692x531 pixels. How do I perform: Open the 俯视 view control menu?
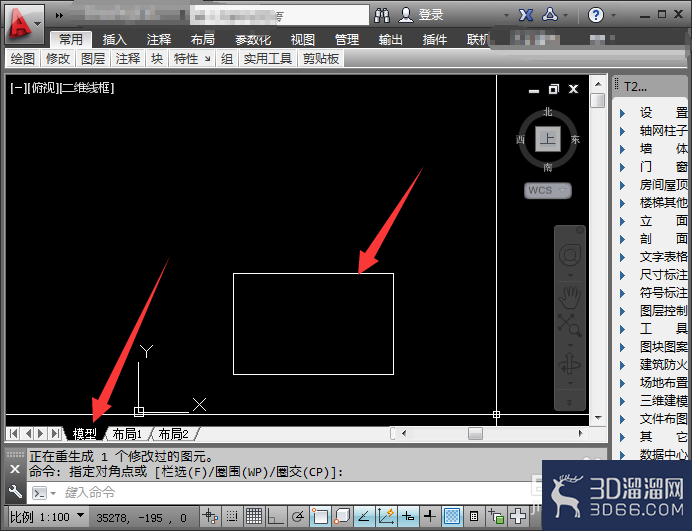(43, 88)
